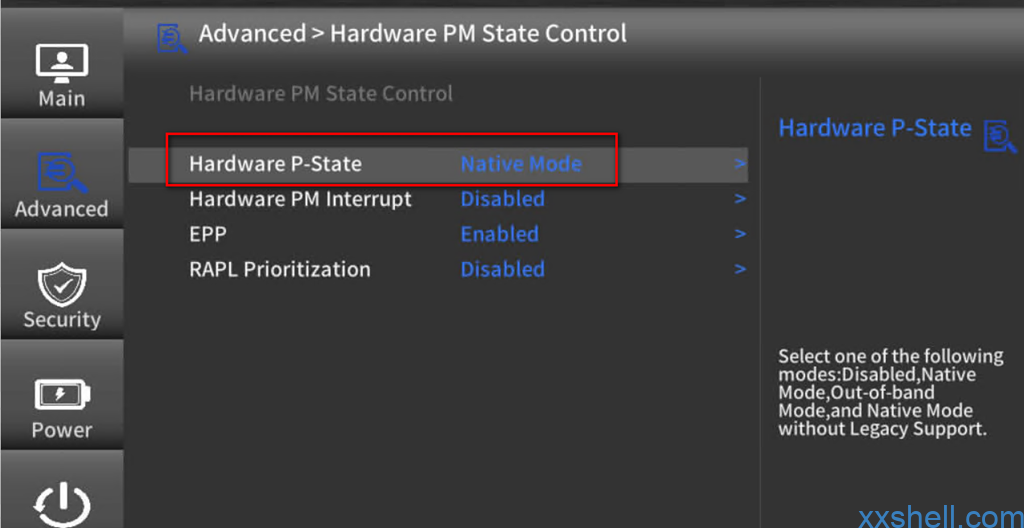Click the breadcrumb Advanced document icon
This screenshot has height=528, width=1024.
[x=172, y=37]
